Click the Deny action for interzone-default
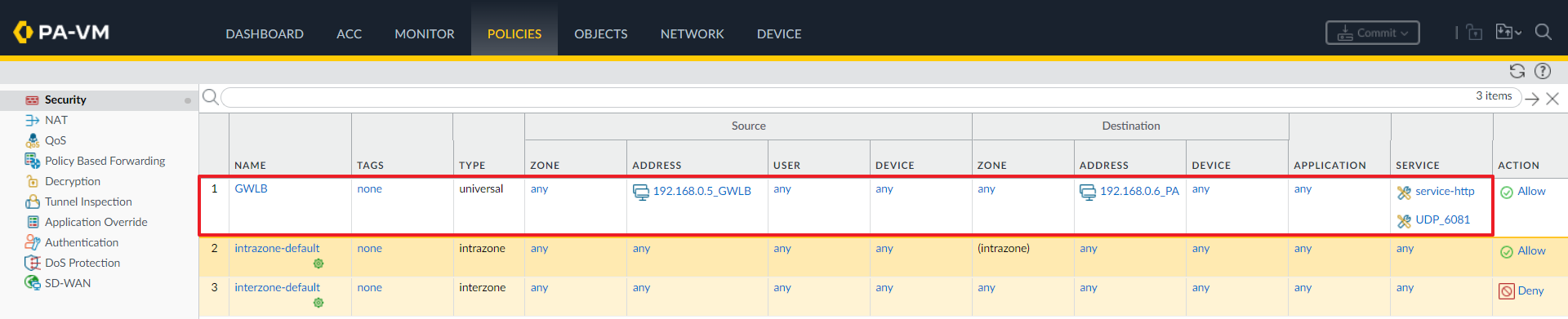Viewport: 1568px width, 319px height. point(1530,290)
